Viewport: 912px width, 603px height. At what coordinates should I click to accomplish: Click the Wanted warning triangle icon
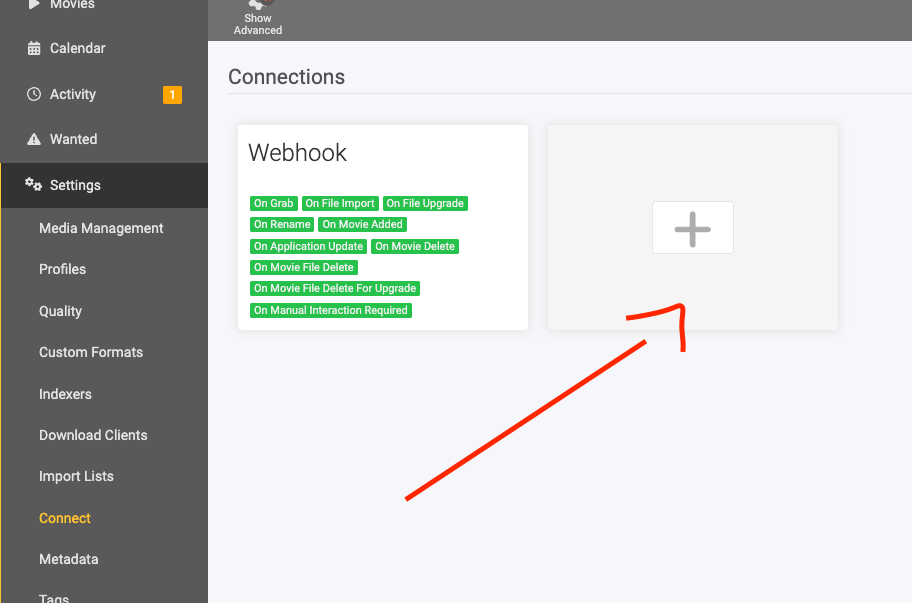pyautogui.click(x=34, y=139)
